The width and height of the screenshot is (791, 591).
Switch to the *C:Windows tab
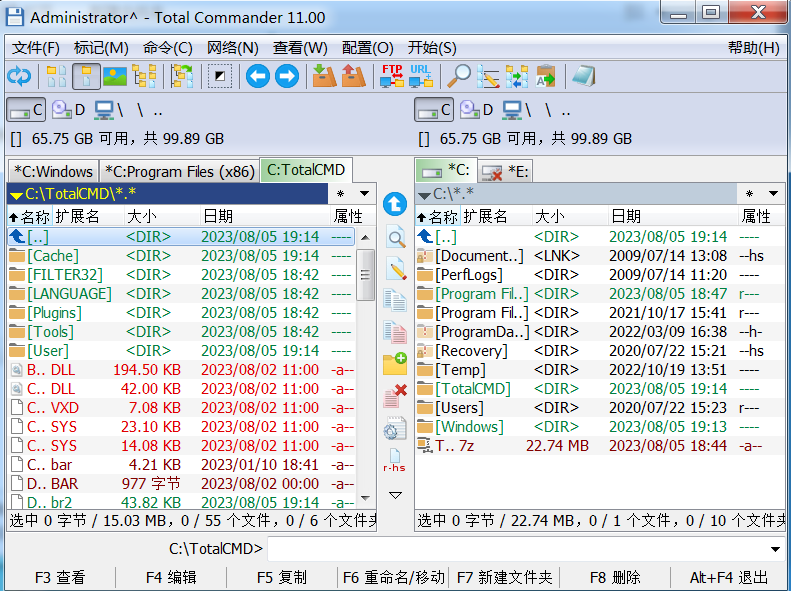pos(53,171)
